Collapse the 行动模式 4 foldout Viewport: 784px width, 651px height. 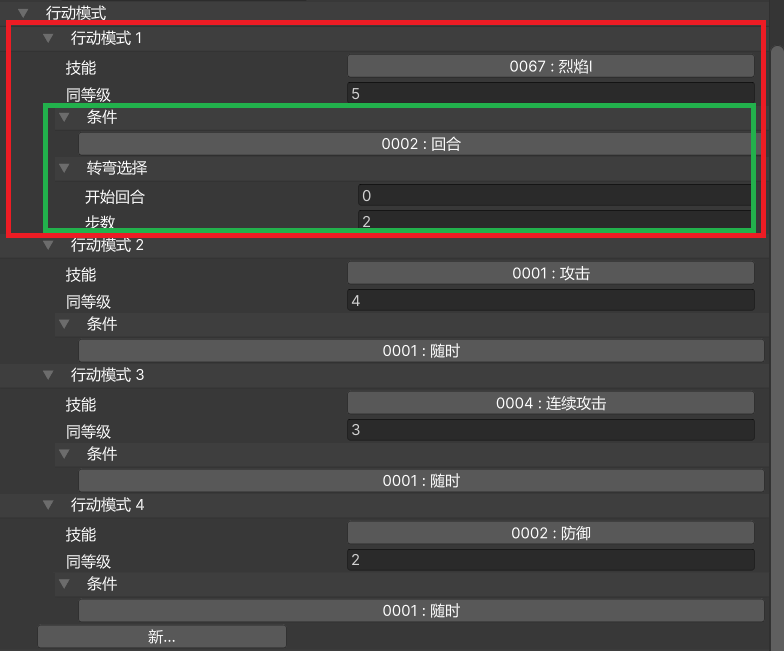point(47,505)
